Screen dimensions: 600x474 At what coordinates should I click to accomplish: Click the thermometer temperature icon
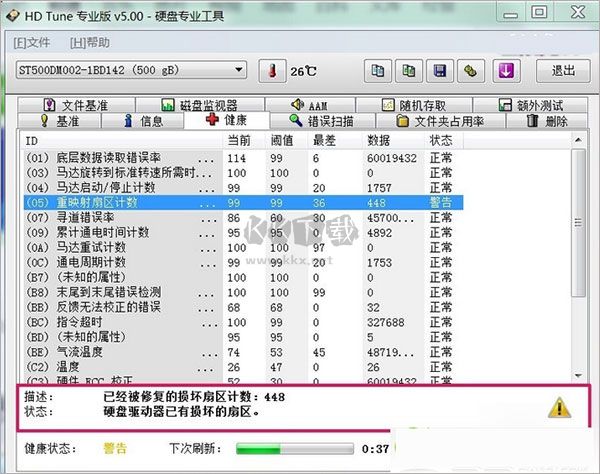coord(272,71)
